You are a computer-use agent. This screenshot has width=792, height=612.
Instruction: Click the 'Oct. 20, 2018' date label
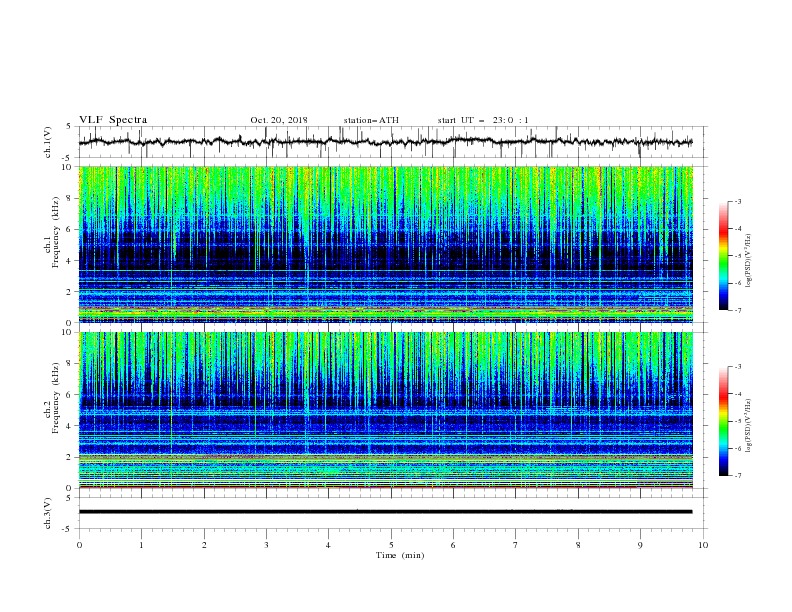pyautogui.click(x=279, y=120)
